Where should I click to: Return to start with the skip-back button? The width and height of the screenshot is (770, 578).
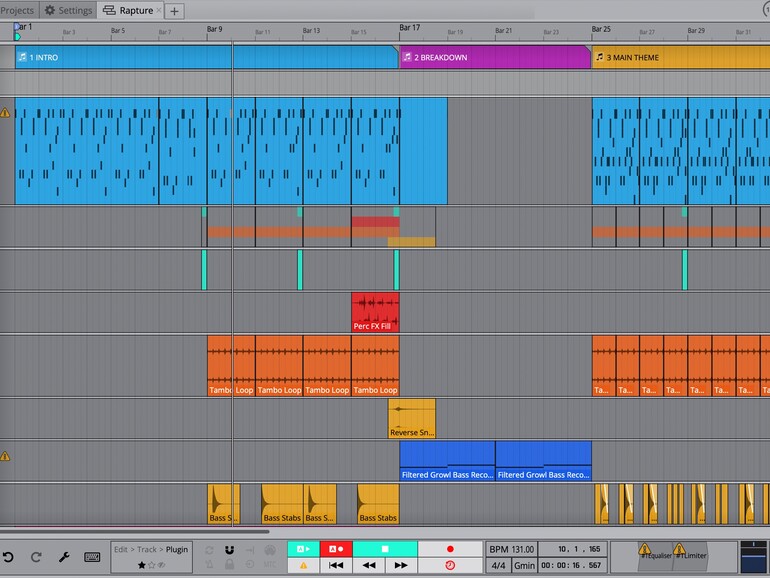tap(336, 565)
